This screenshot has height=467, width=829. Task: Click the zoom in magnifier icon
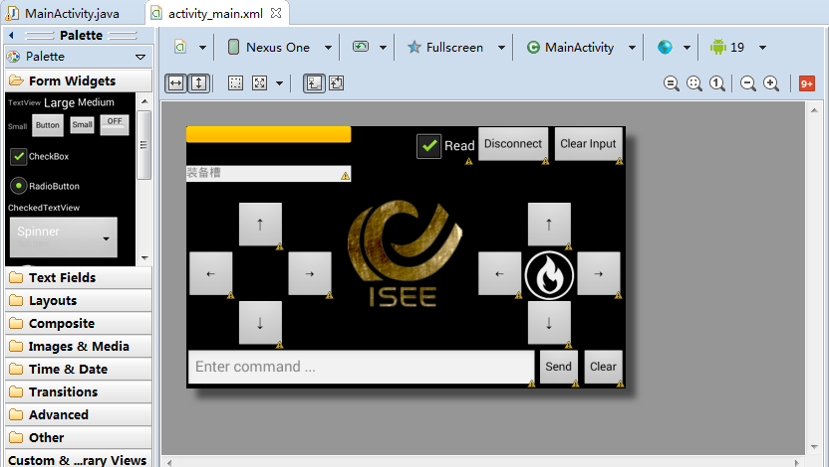pos(771,84)
